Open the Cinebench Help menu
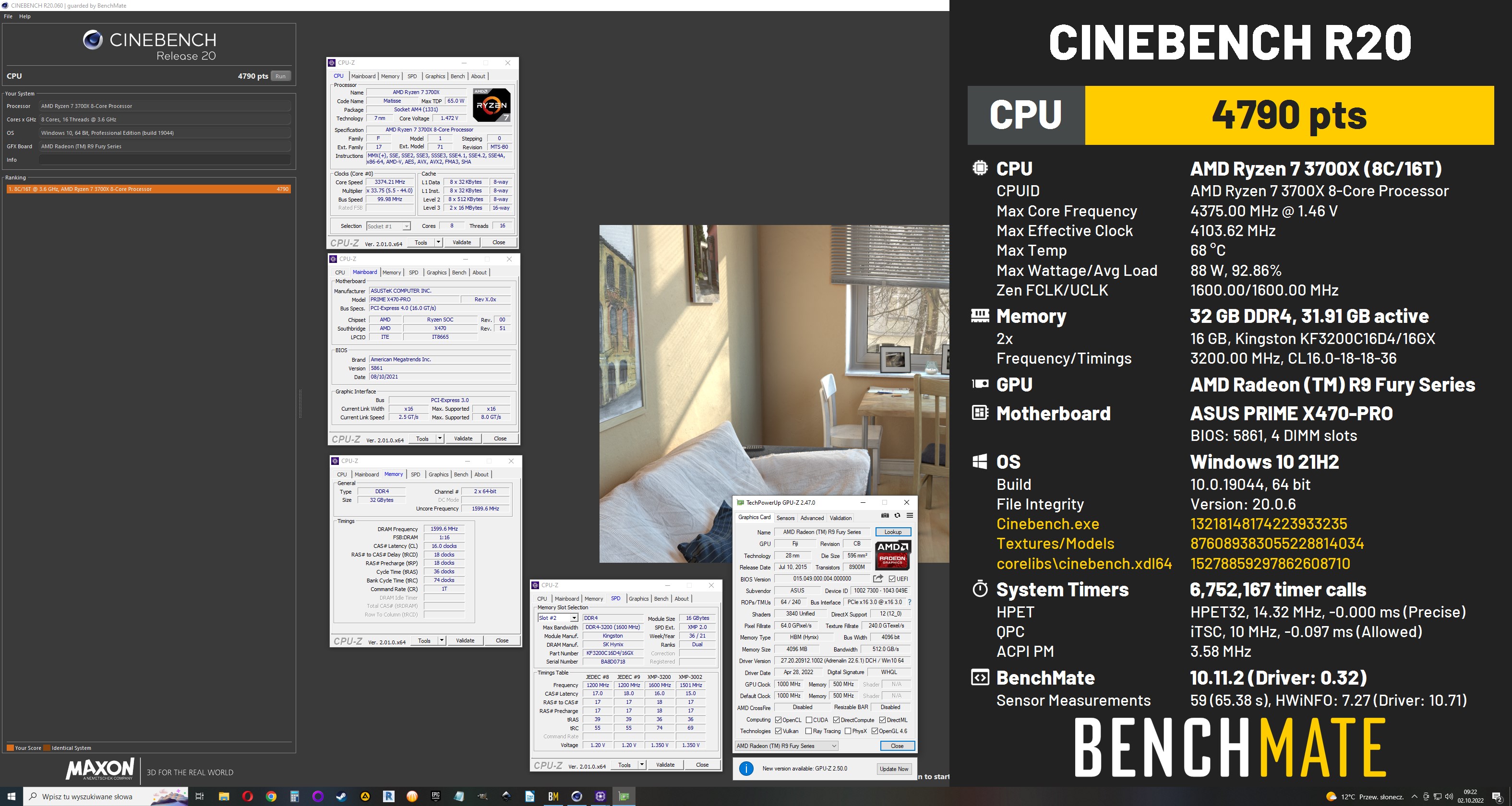 pos(24,16)
